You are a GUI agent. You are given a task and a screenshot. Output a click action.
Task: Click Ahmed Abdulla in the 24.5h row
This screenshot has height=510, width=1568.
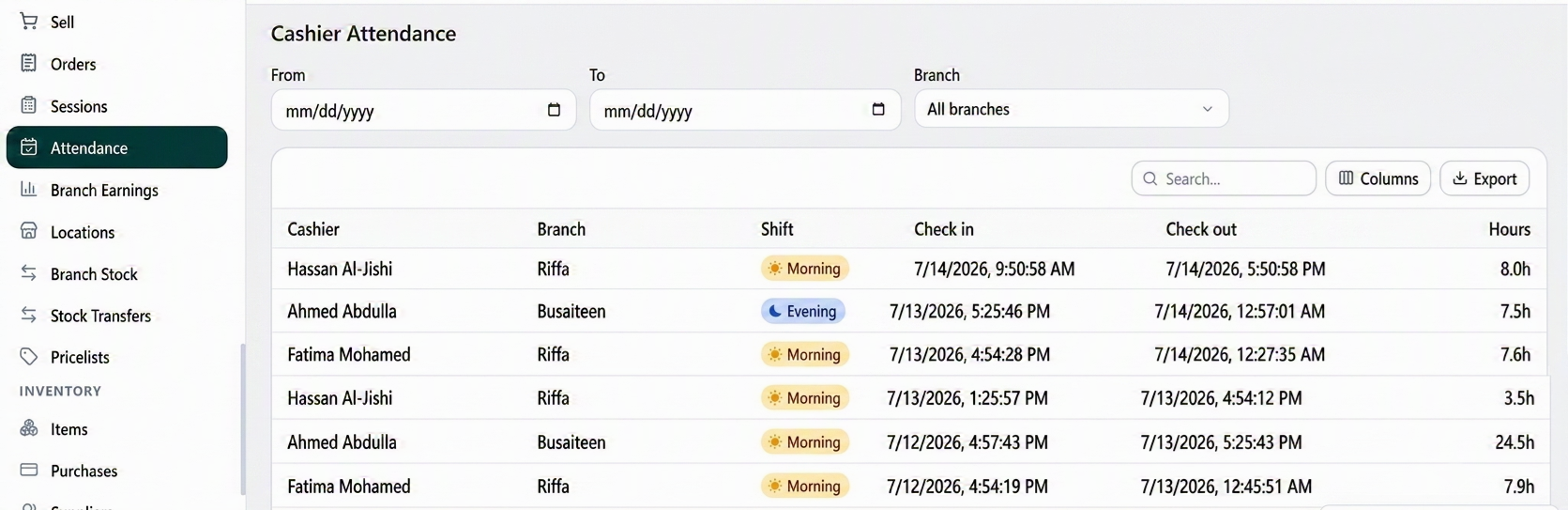(x=342, y=441)
